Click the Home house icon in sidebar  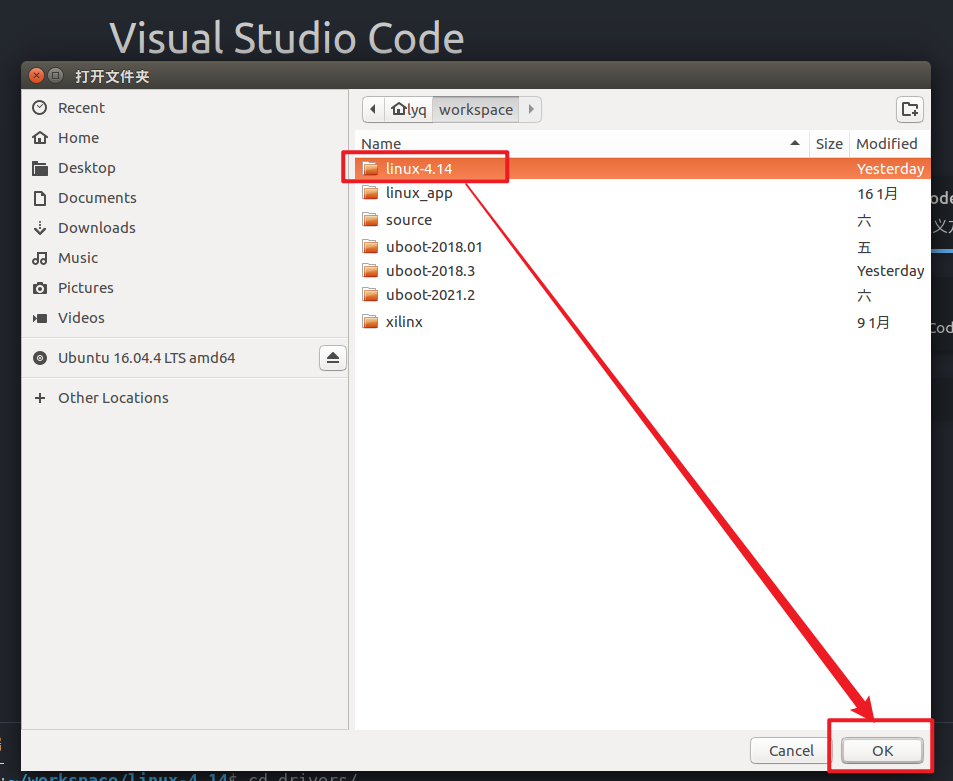[x=40, y=138]
